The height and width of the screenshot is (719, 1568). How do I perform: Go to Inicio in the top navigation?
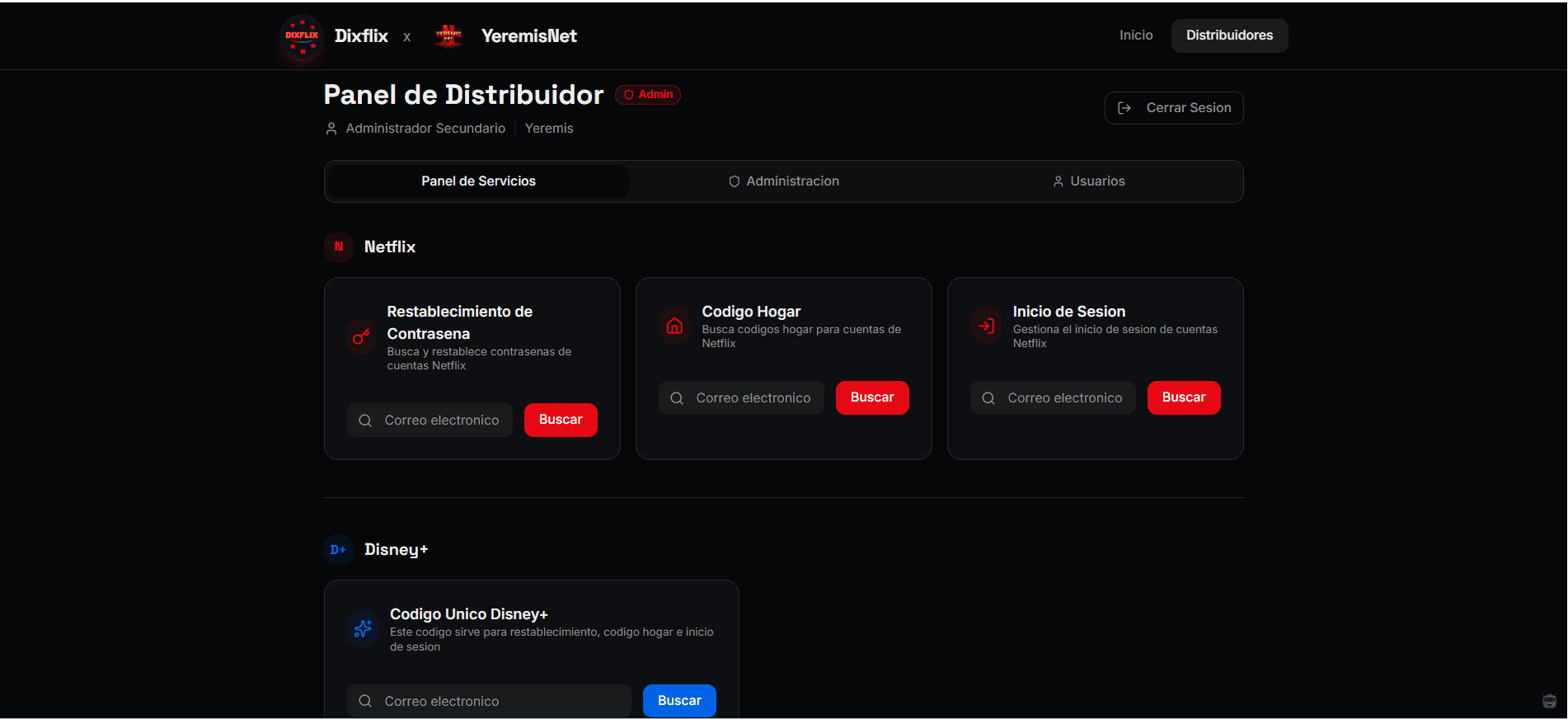[1136, 35]
